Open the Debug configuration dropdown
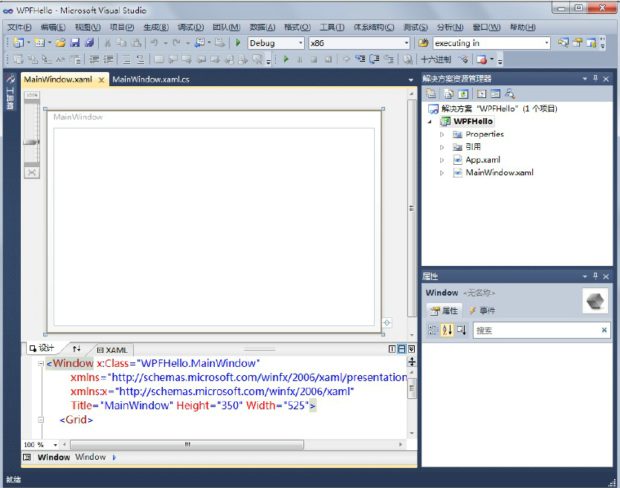620x488 pixels. pyautogui.click(x=300, y=43)
